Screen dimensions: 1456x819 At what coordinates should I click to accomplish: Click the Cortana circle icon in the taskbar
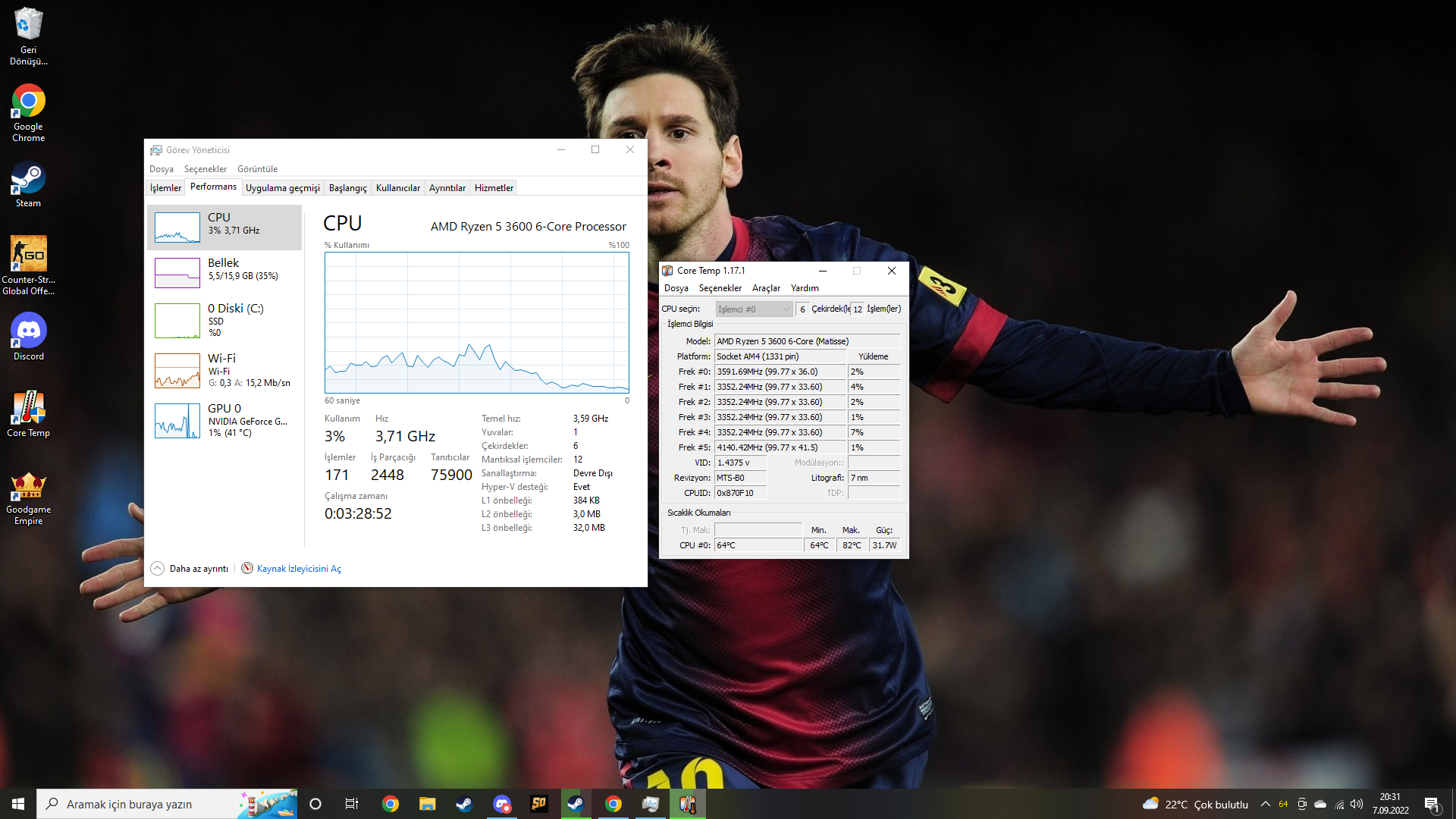(315, 804)
